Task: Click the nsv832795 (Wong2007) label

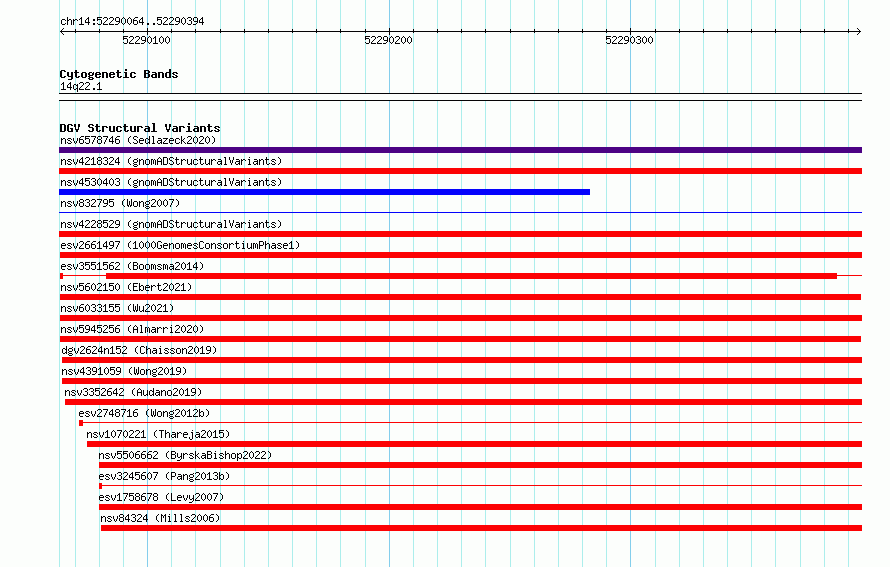Action: click(120, 203)
